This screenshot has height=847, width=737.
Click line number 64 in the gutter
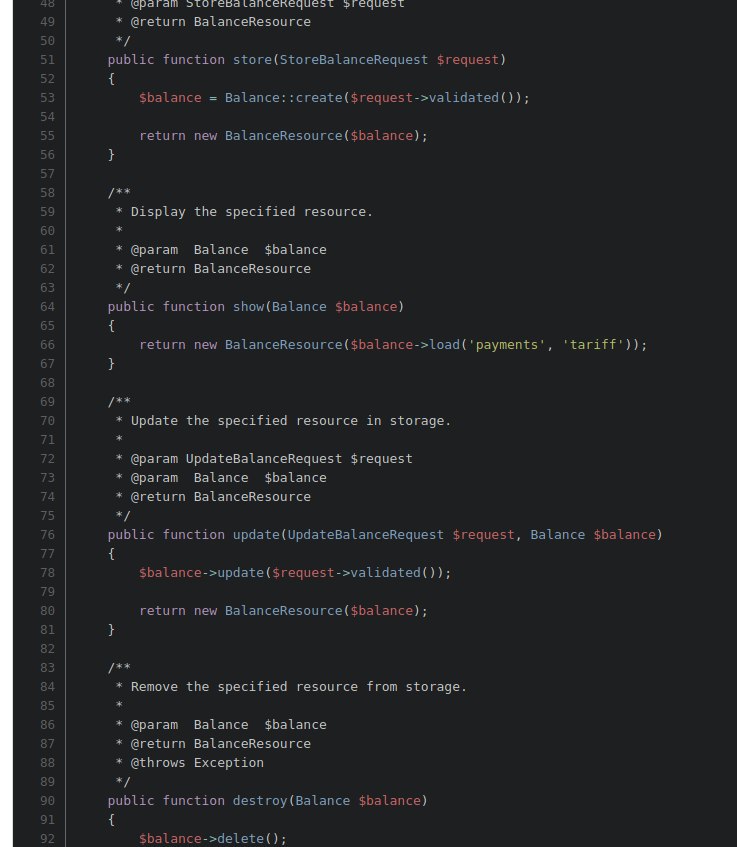(x=48, y=307)
